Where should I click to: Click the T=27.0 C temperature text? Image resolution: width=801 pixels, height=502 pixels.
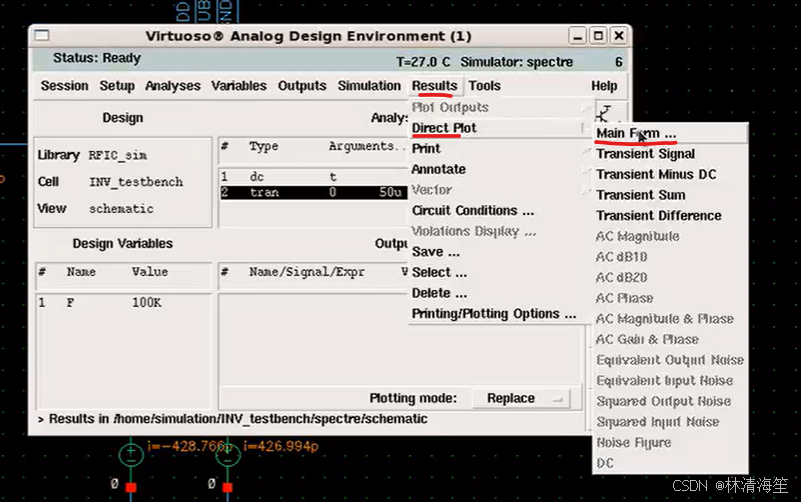pyautogui.click(x=423, y=62)
